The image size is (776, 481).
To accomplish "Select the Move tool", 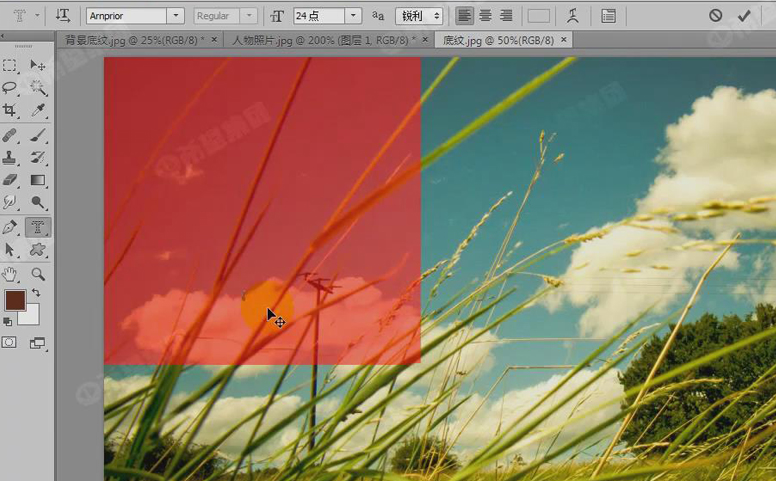I will pos(38,66).
